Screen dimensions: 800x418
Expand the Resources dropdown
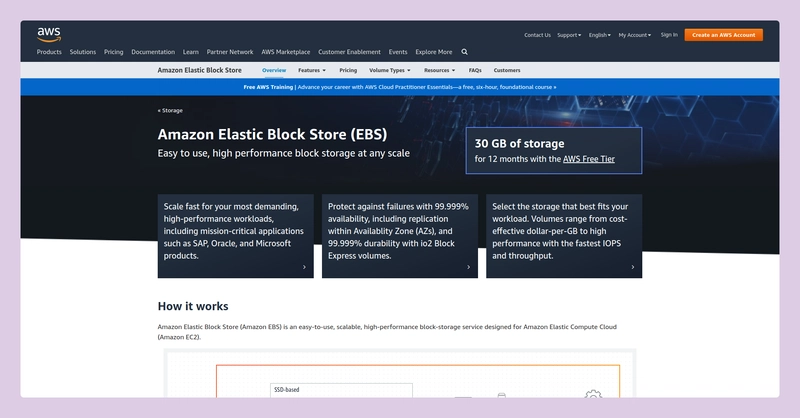coord(439,70)
